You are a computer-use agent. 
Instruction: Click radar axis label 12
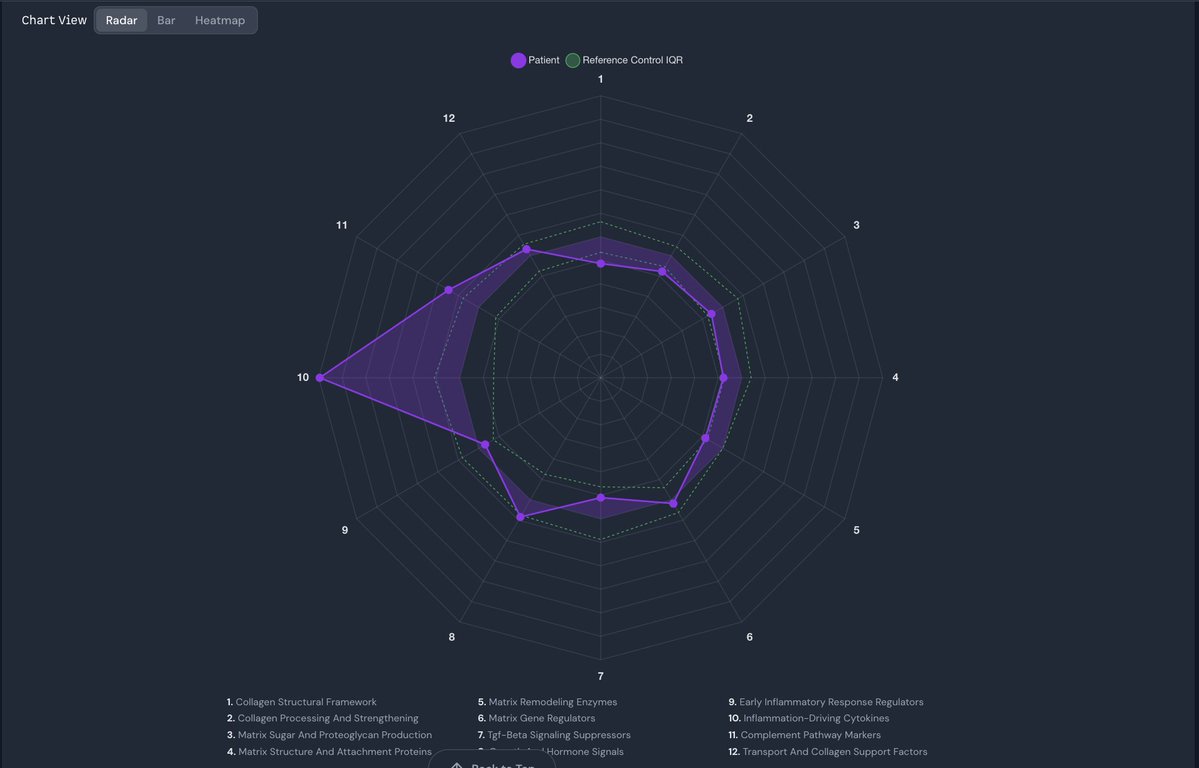click(x=449, y=119)
